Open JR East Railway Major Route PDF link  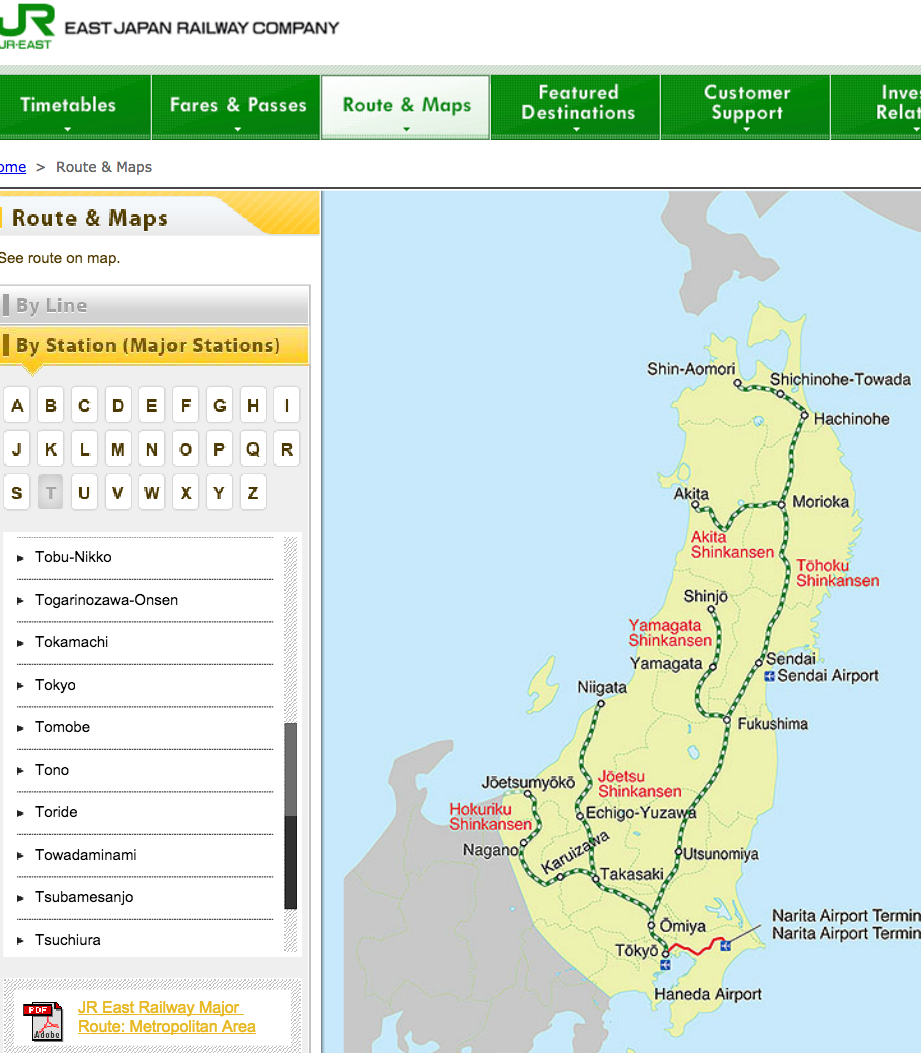tap(167, 1017)
